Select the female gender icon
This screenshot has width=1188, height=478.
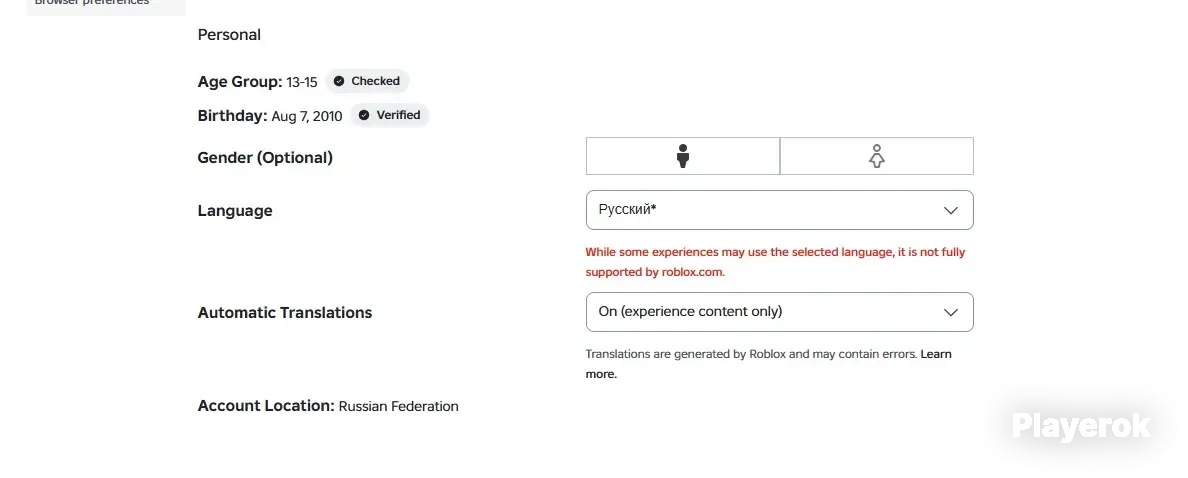click(x=877, y=156)
